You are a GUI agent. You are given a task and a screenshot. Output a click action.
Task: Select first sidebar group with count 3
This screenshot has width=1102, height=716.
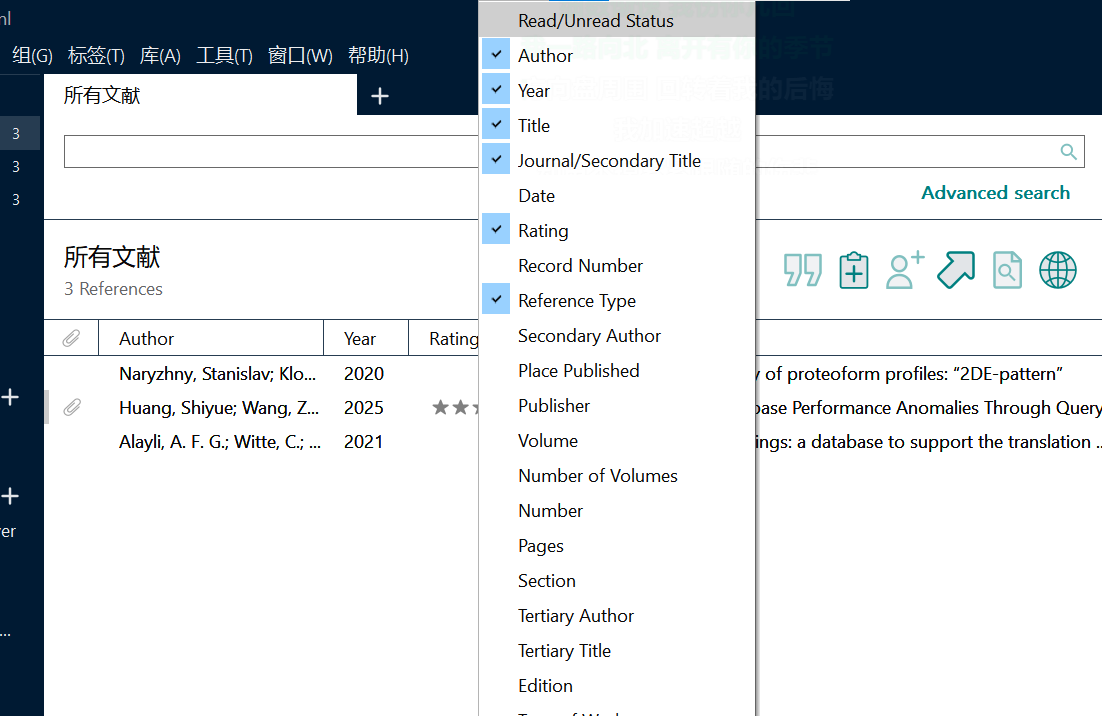pyautogui.click(x=20, y=134)
